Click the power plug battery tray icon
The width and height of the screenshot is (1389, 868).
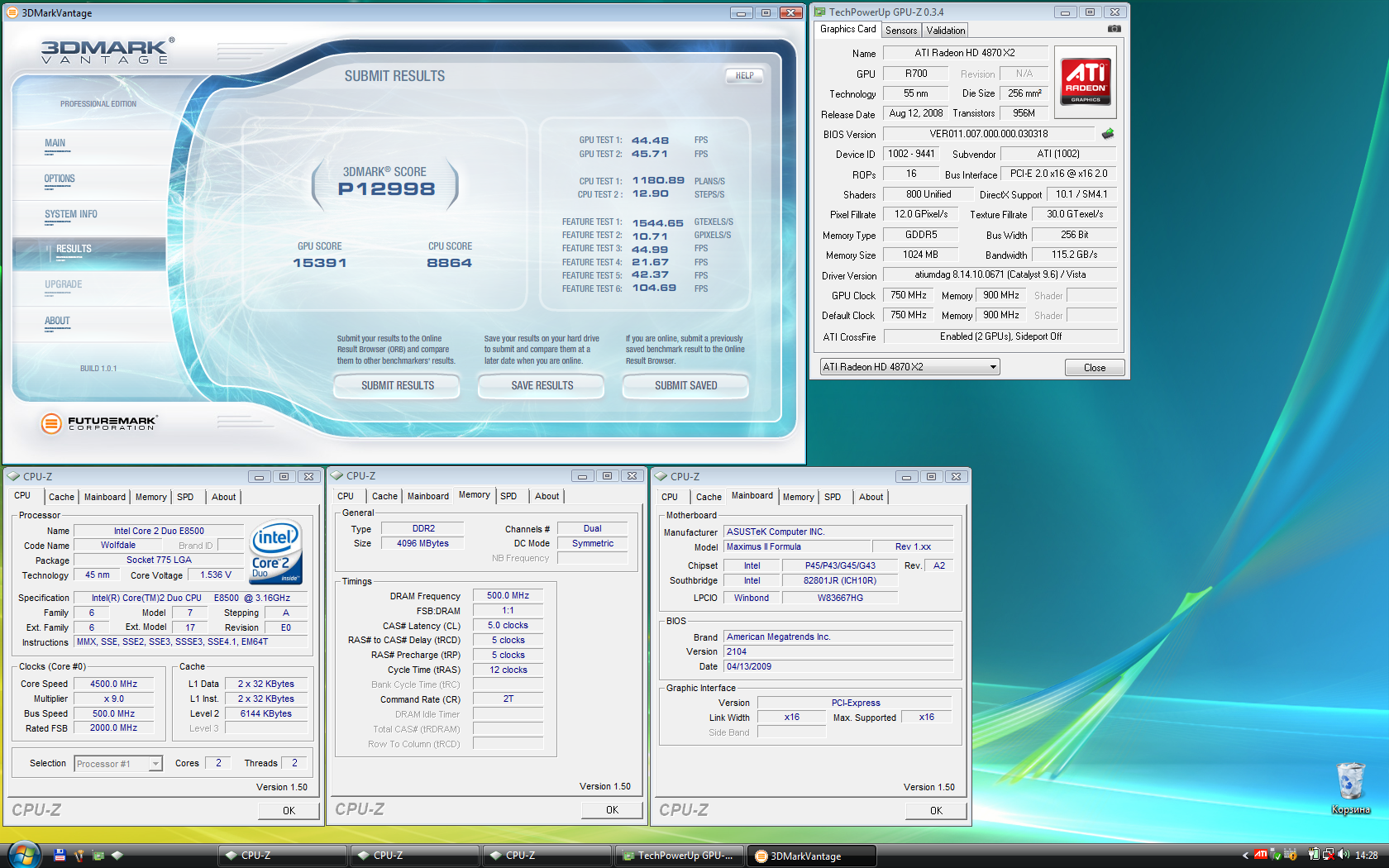click(1314, 855)
